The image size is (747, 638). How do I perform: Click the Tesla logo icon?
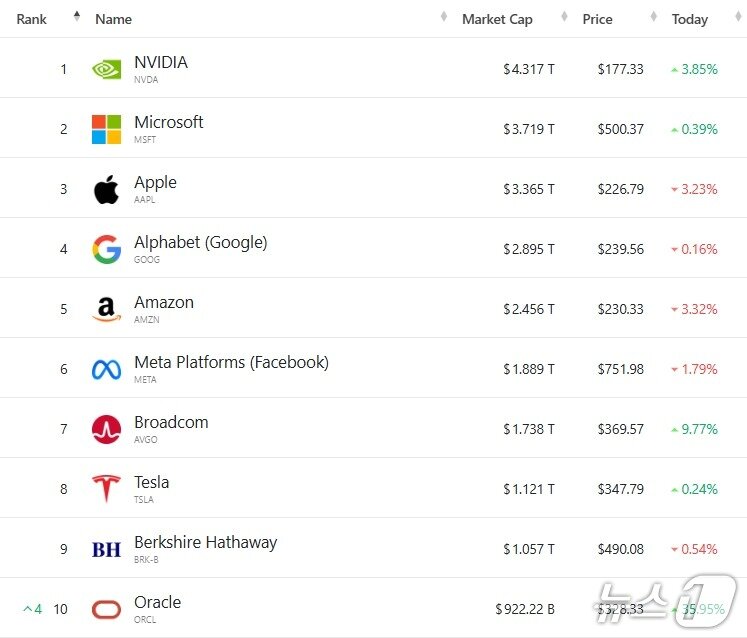(106, 489)
